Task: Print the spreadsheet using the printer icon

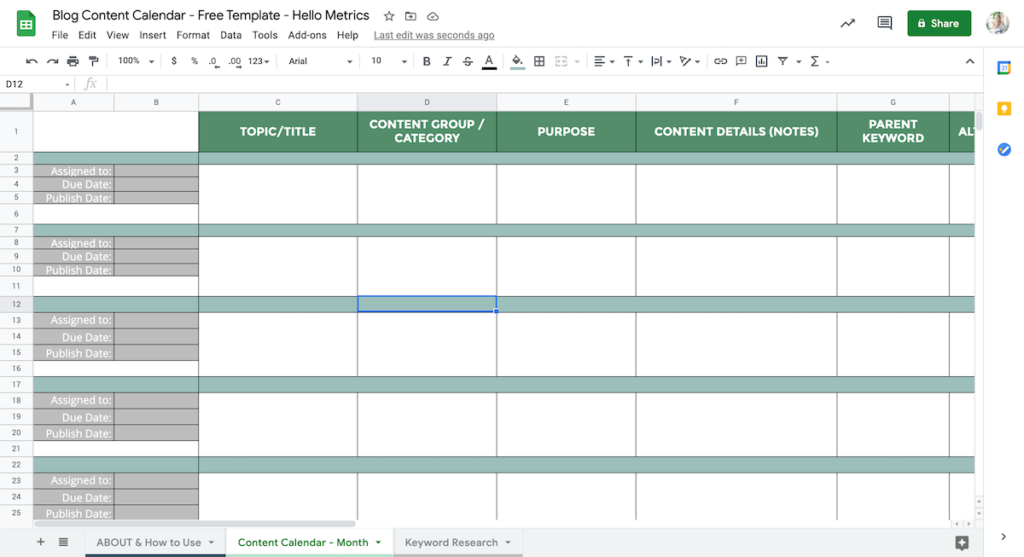Action: pyautogui.click(x=72, y=61)
